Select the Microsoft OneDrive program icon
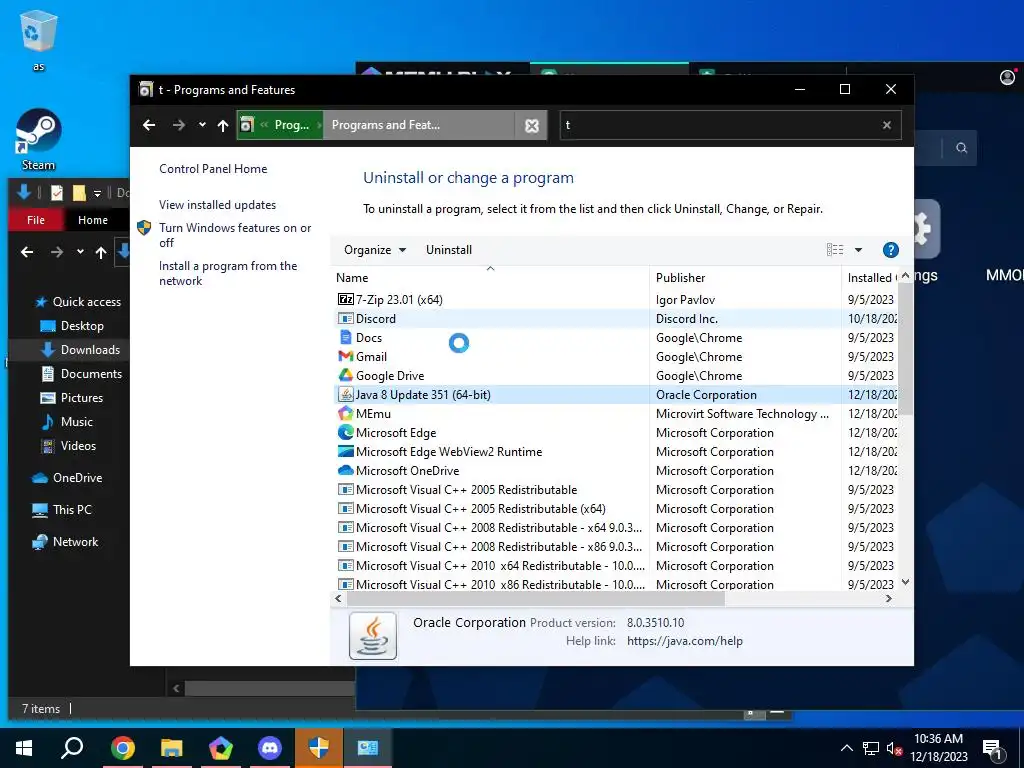 [345, 470]
